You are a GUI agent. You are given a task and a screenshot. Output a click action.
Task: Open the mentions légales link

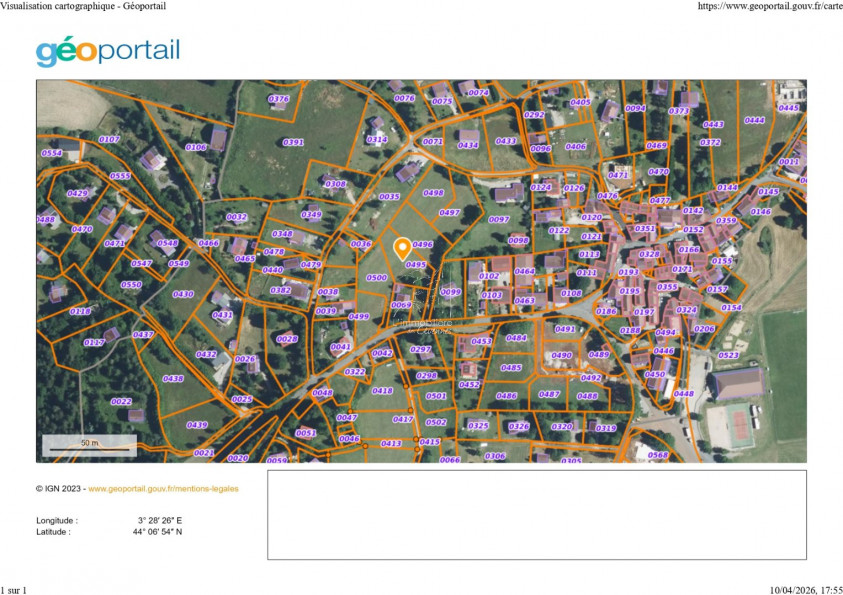(163, 489)
